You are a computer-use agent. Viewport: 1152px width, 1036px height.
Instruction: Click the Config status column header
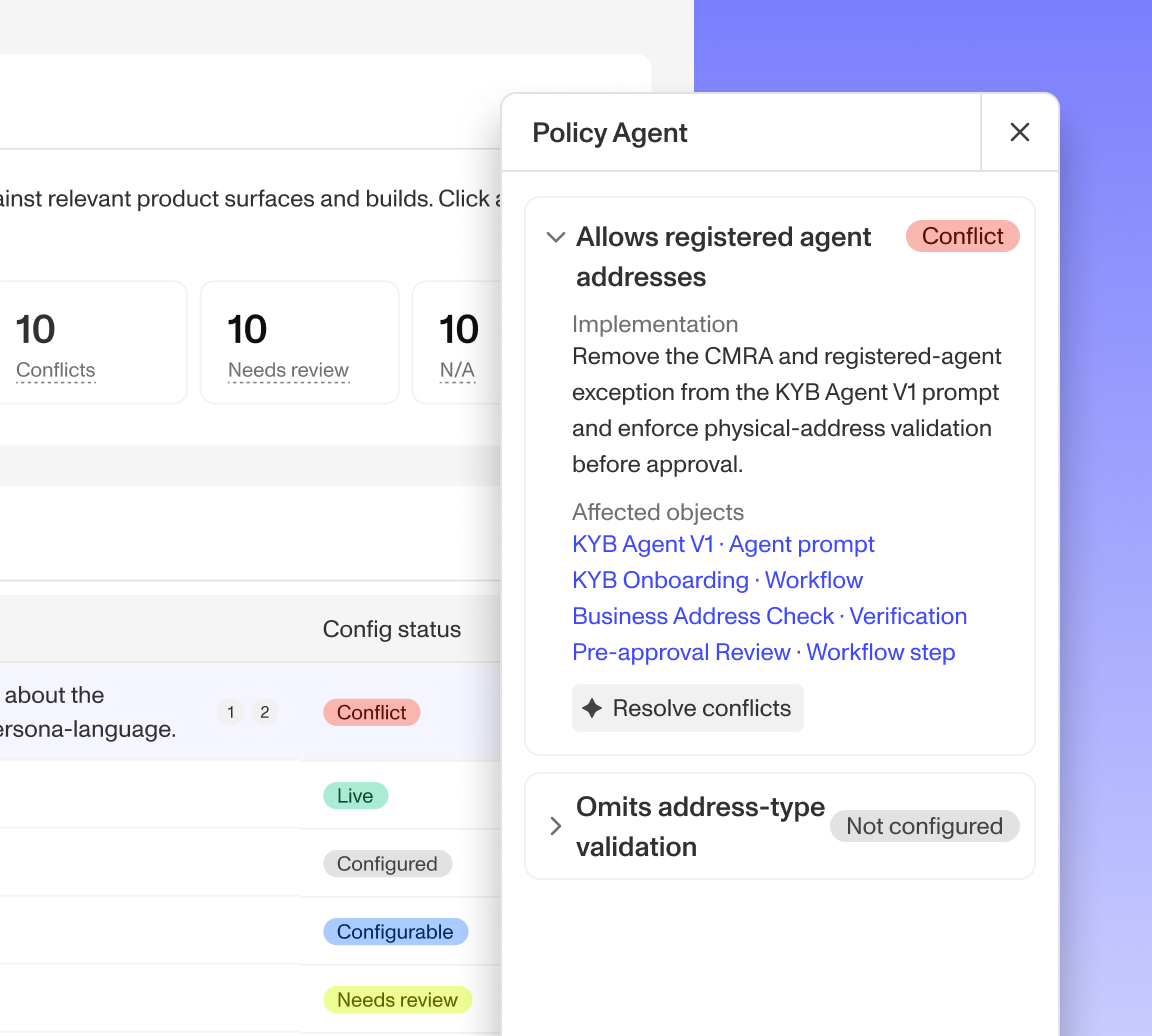click(392, 630)
